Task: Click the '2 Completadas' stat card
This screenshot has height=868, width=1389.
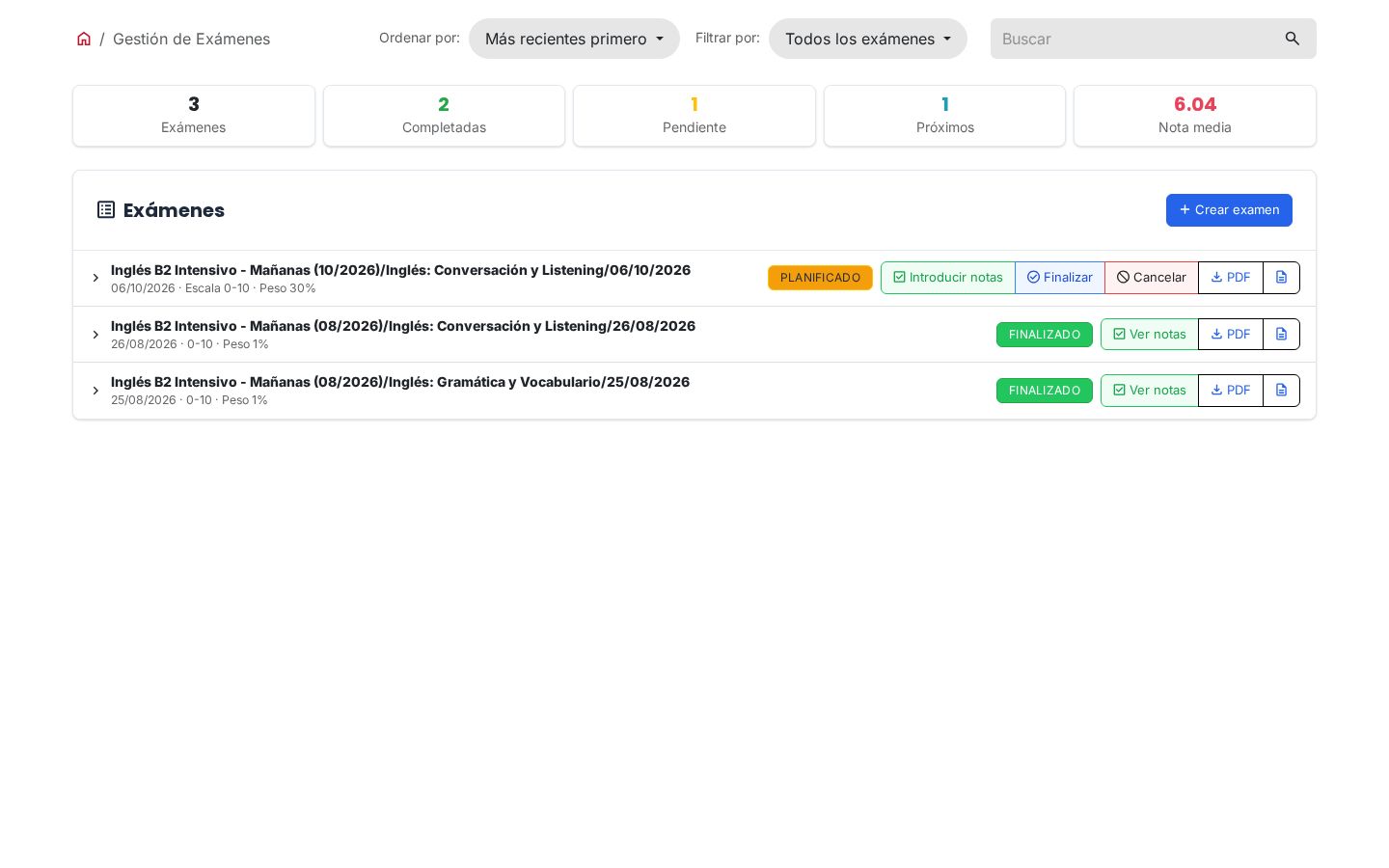Action: (x=444, y=116)
